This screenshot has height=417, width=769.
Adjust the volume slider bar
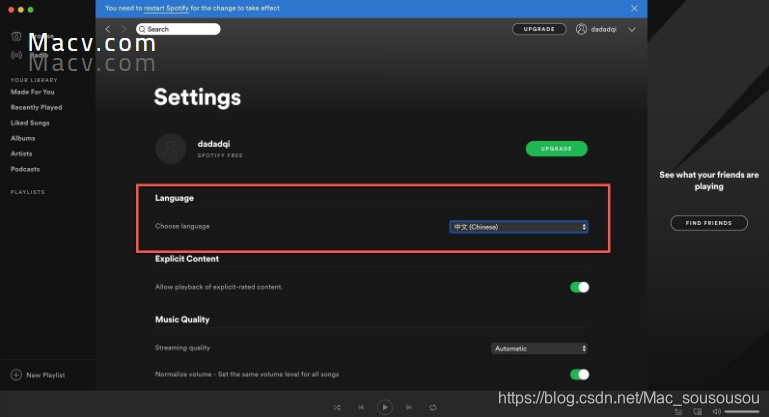point(742,412)
